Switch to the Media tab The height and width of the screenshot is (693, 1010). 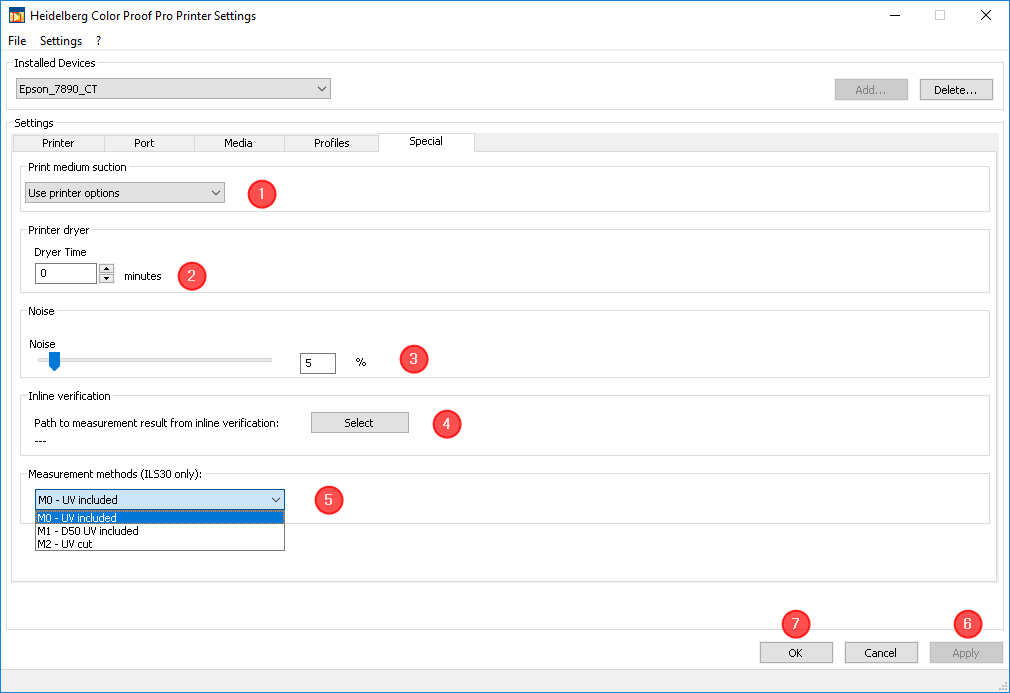pos(238,143)
